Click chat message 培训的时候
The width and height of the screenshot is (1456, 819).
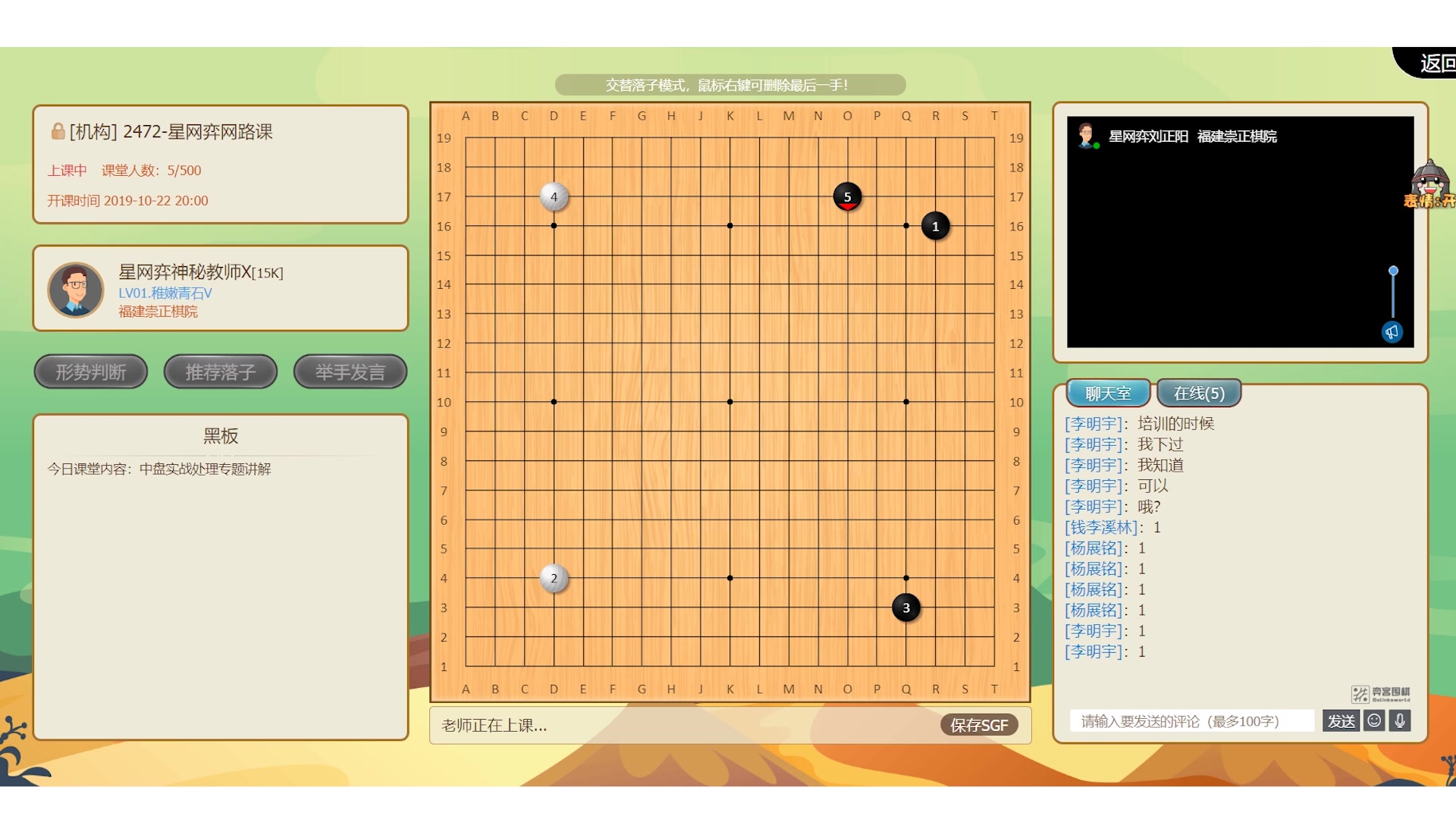pyautogui.click(x=1176, y=424)
